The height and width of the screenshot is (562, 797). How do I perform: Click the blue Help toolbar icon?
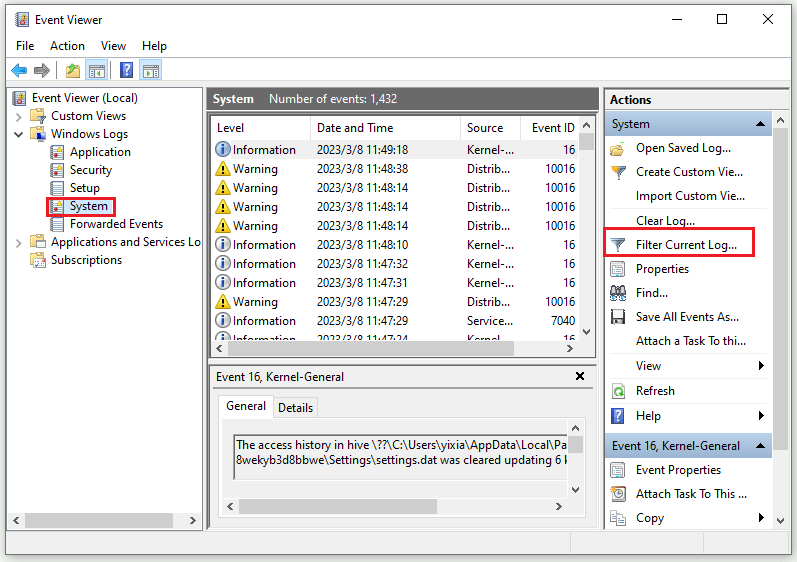(127, 70)
